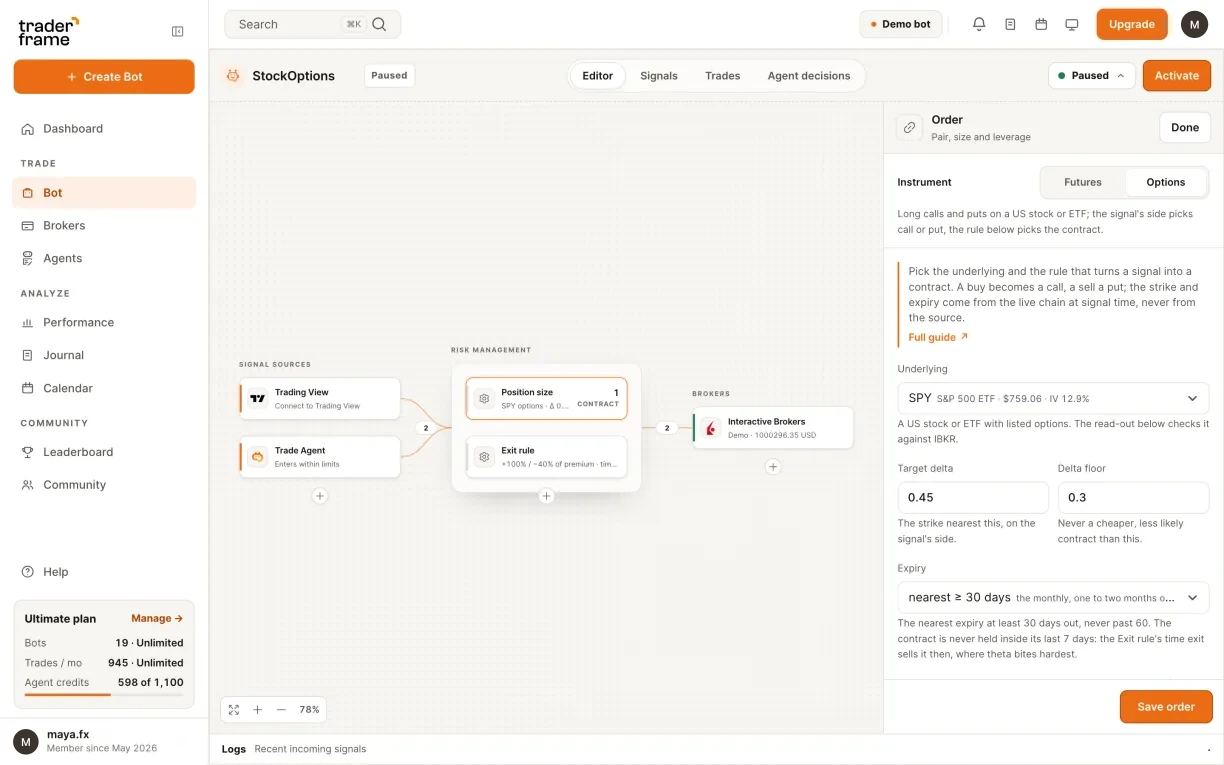Open the Paused status dropdown
The height and width of the screenshot is (765, 1224).
pos(1092,75)
